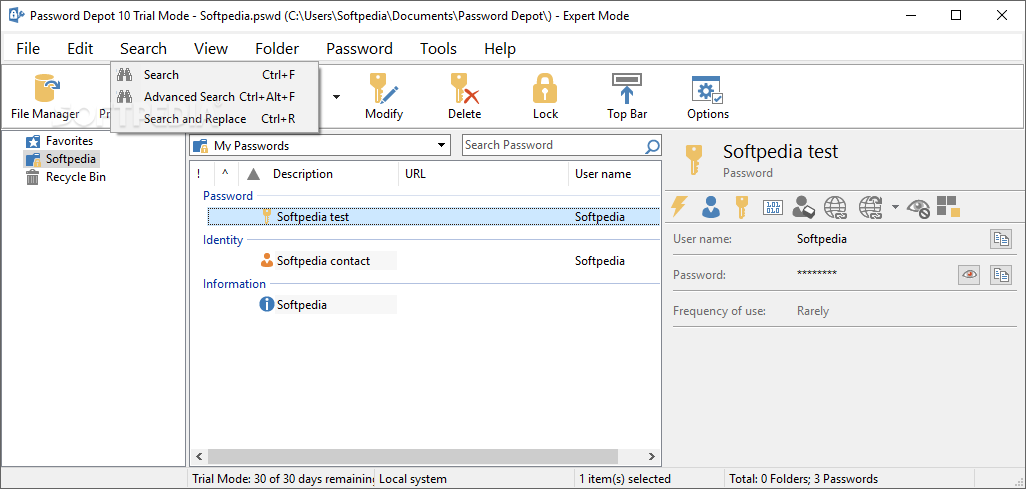The height and width of the screenshot is (489, 1026).
Task: Click the Rarely frequency of use value
Action: click(813, 311)
